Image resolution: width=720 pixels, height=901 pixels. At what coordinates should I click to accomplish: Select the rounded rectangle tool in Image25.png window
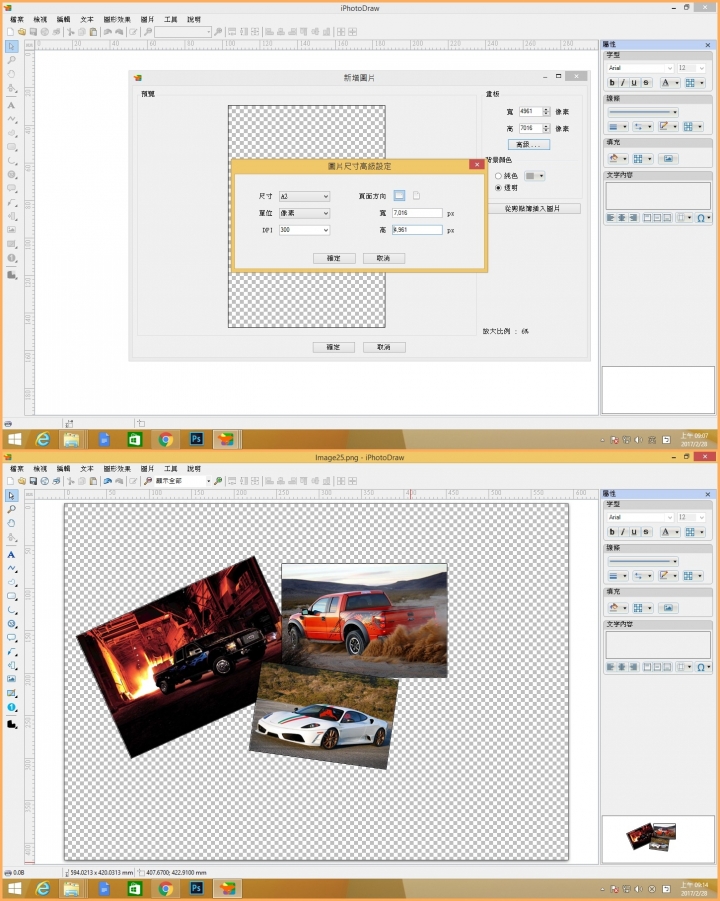pyautogui.click(x=11, y=596)
